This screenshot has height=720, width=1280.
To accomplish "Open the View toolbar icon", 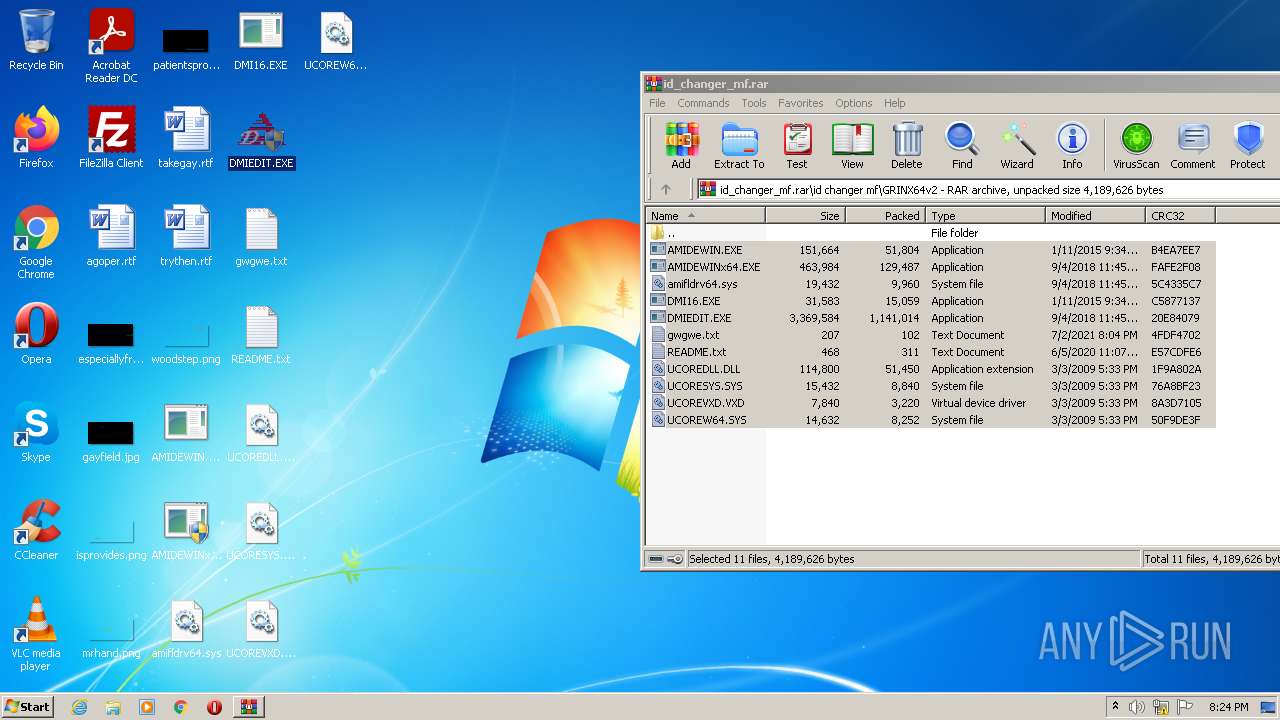I will click(852, 146).
